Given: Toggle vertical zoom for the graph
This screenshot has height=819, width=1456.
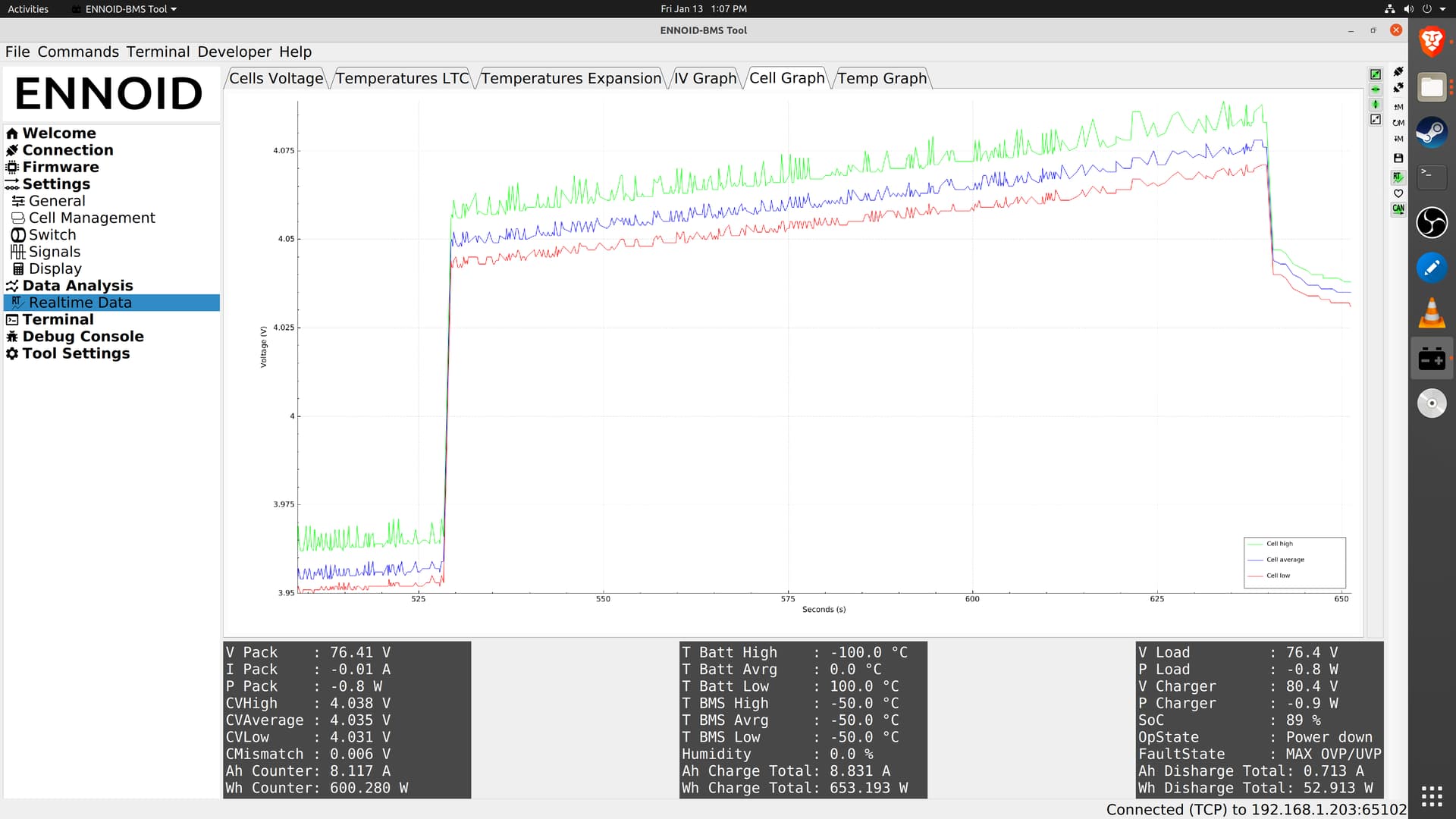Looking at the screenshot, I should click(x=1376, y=105).
